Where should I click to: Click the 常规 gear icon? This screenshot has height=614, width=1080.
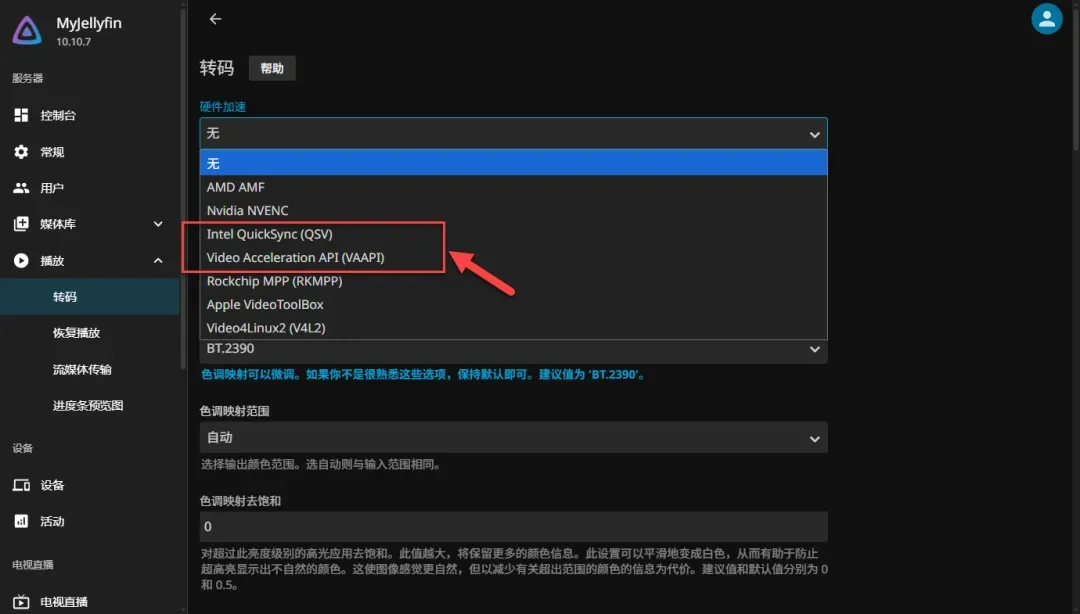[x=21, y=152]
